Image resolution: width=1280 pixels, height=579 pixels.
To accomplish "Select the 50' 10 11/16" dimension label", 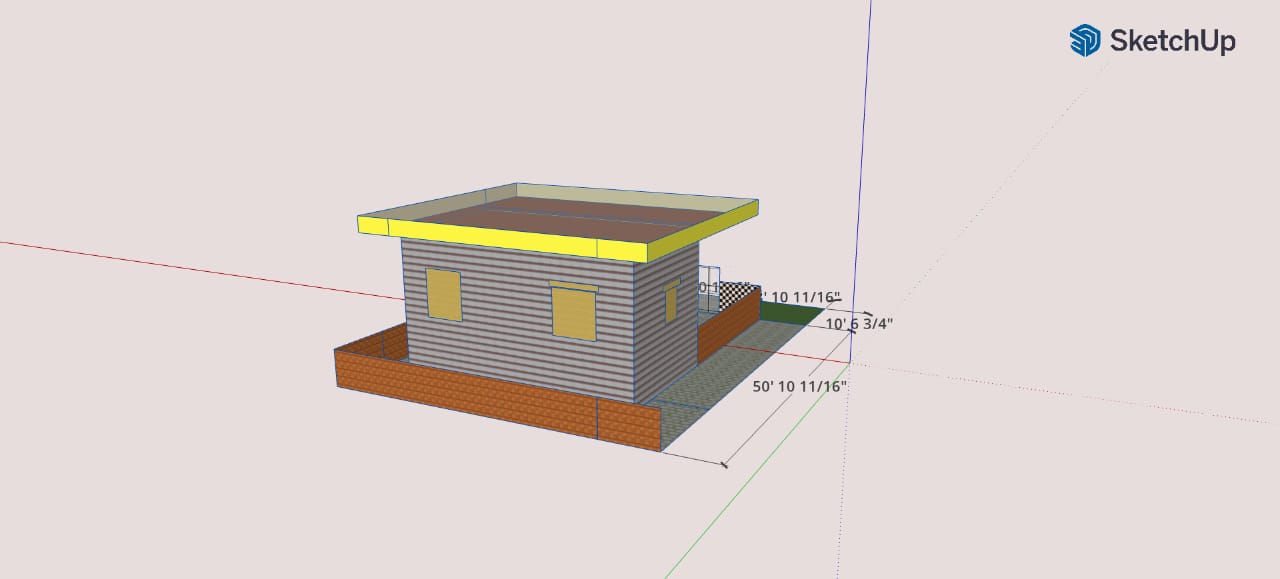I will point(800,386).
